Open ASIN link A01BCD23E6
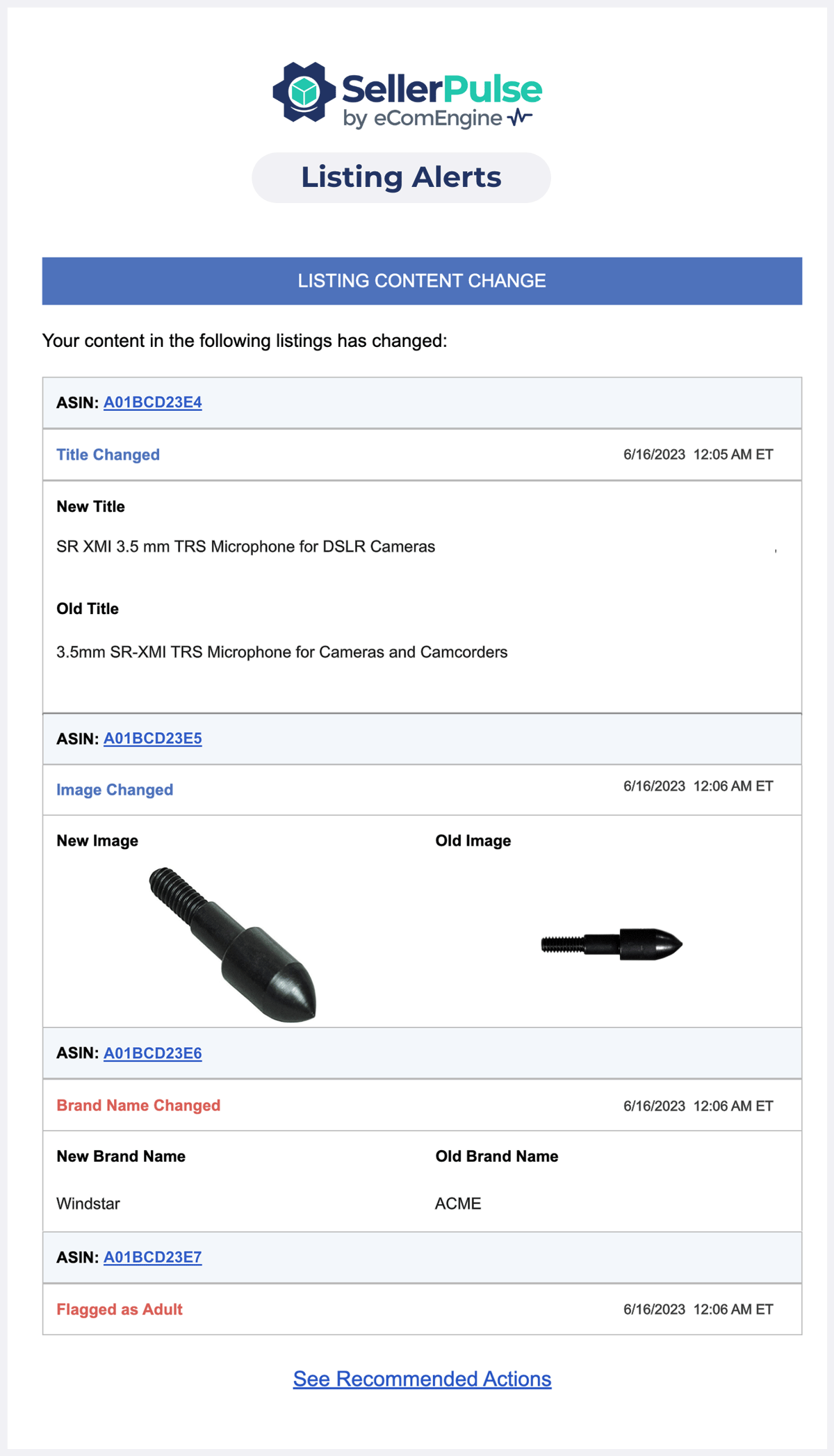This screenshot has height=1456, width=834. pos(153,1053)
